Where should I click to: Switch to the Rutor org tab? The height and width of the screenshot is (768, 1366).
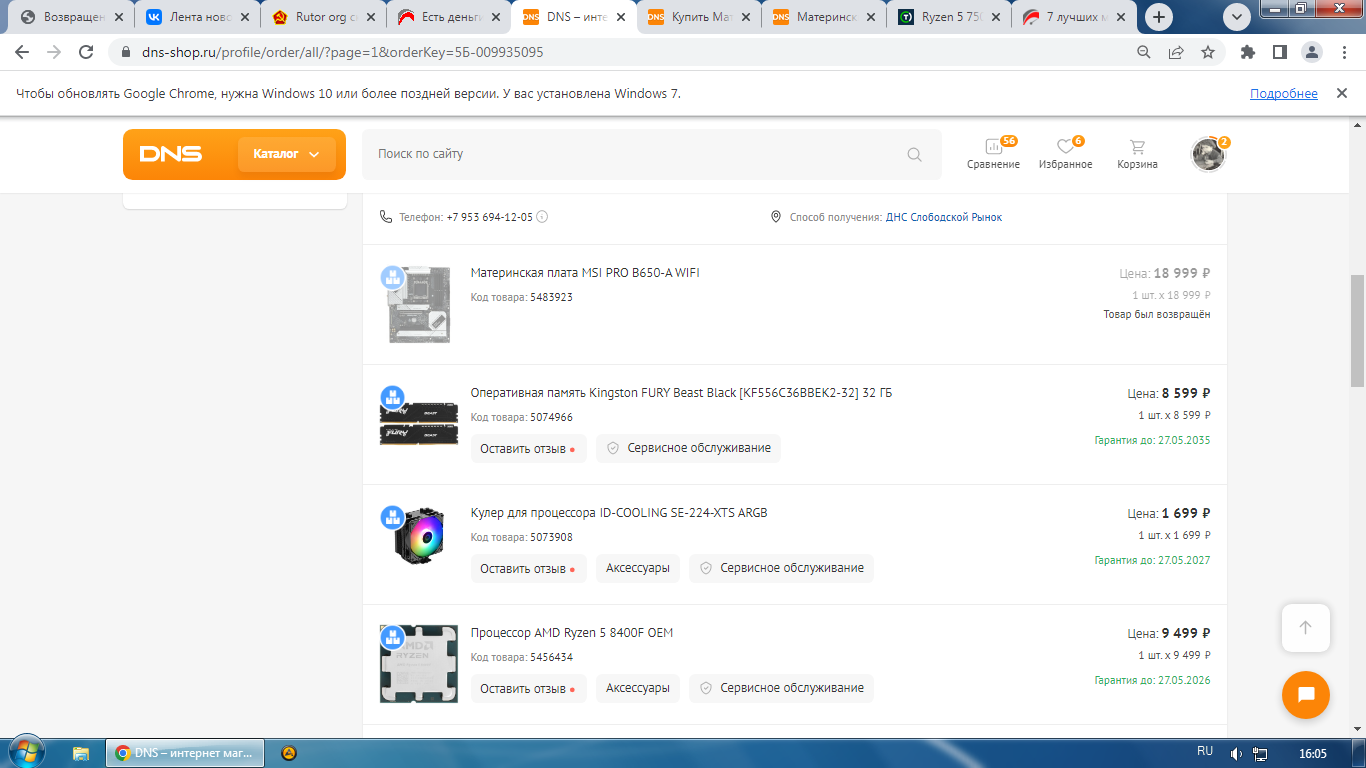tap(323, 17)
